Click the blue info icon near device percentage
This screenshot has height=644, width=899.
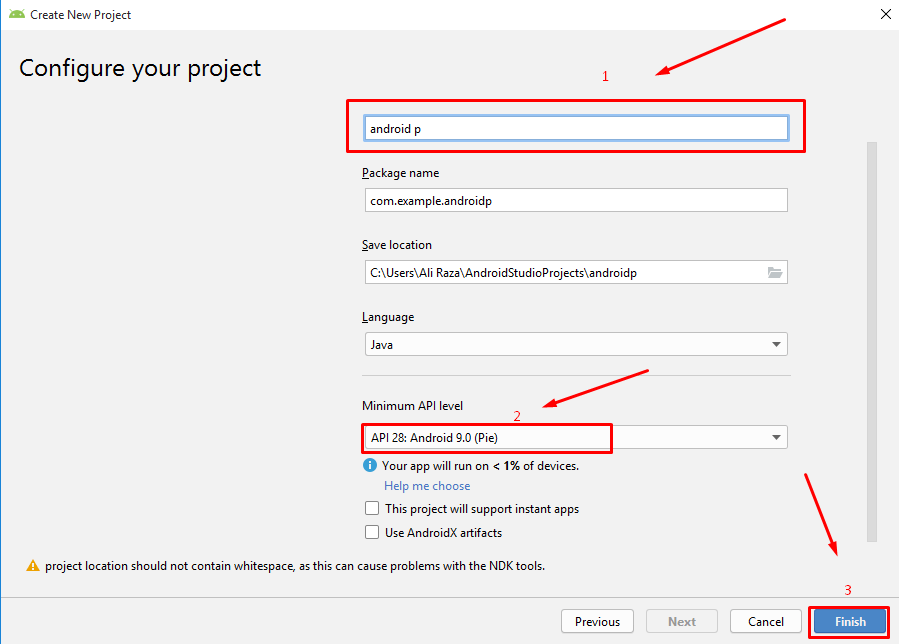pyautogui.click(x=370, y=466)
